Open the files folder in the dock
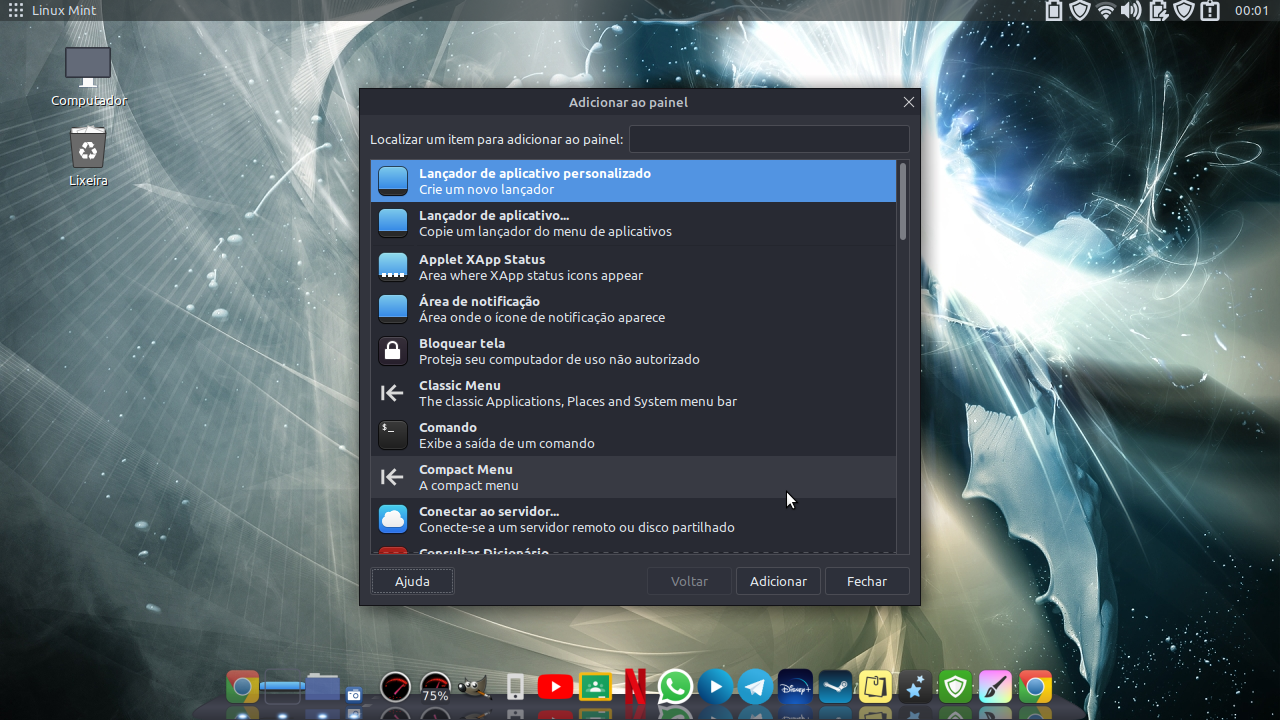 pos(323,687)
